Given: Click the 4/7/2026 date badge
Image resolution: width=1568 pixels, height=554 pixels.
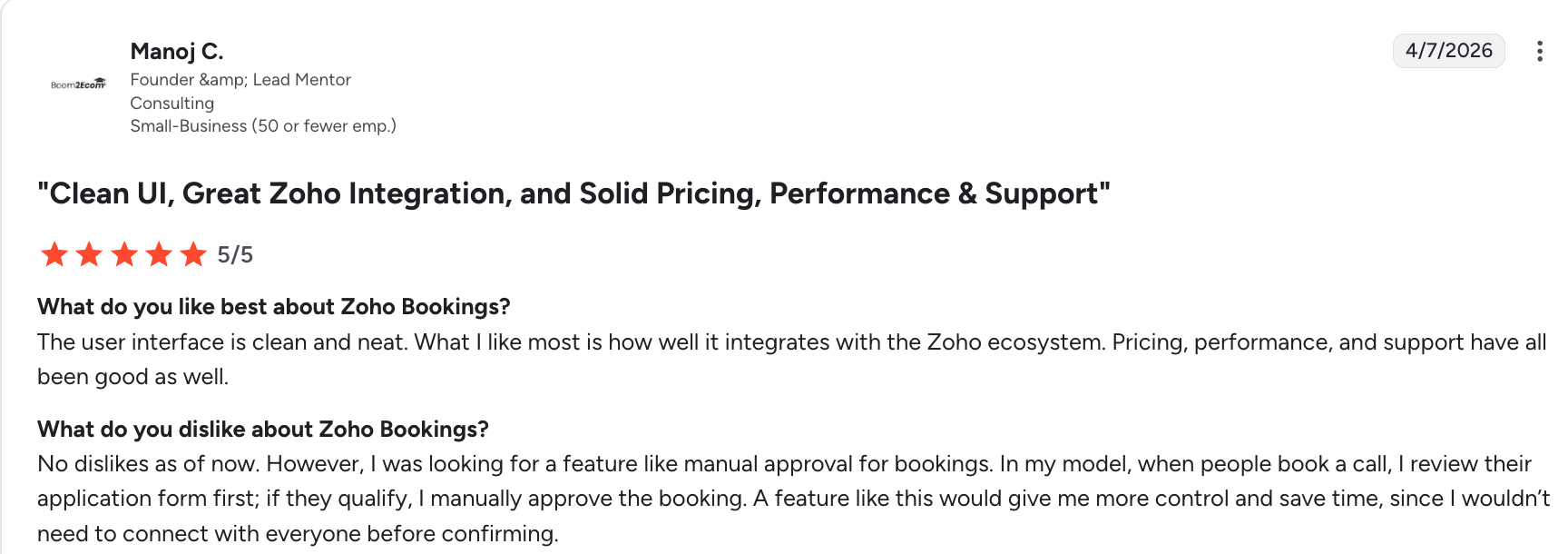Looking at the screenshot, I should pos(1447,52).
